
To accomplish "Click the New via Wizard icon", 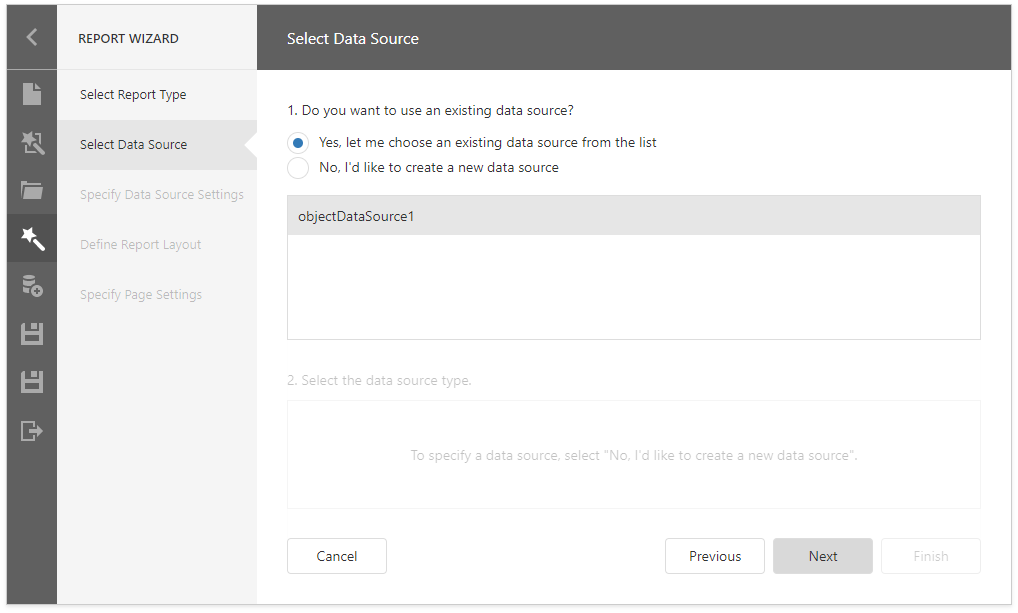I will point(32,144).
